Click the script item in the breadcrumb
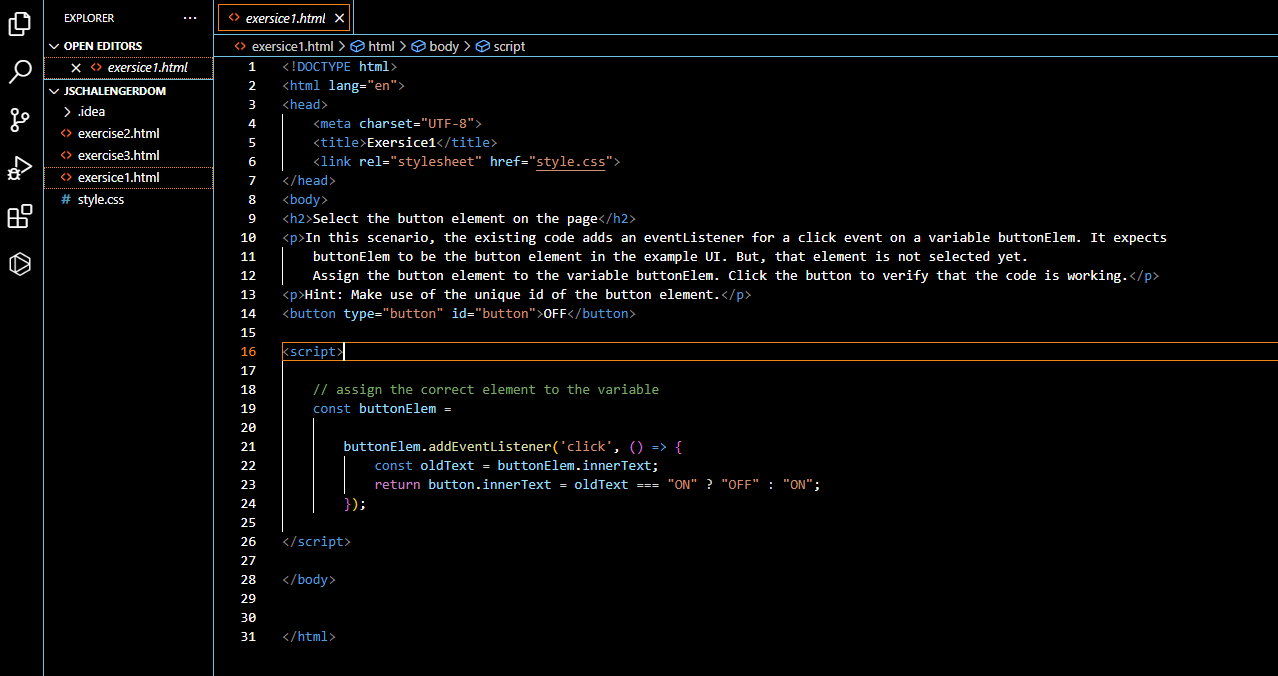Image resolution: width=1278 pixels, height=676 pixels. (507, 46)
